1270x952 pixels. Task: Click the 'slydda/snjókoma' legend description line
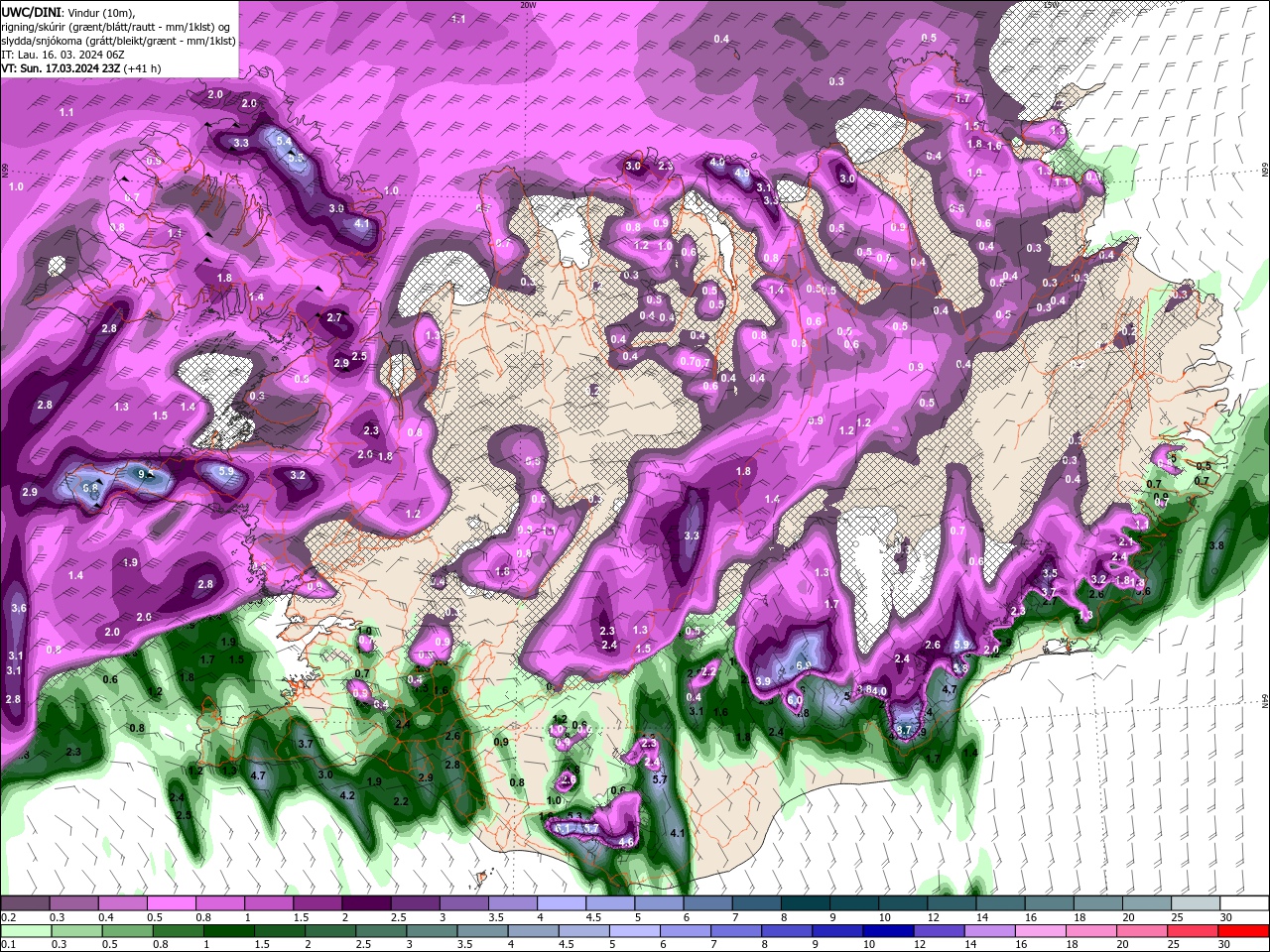pyautogui.click(x=118, y=41)
